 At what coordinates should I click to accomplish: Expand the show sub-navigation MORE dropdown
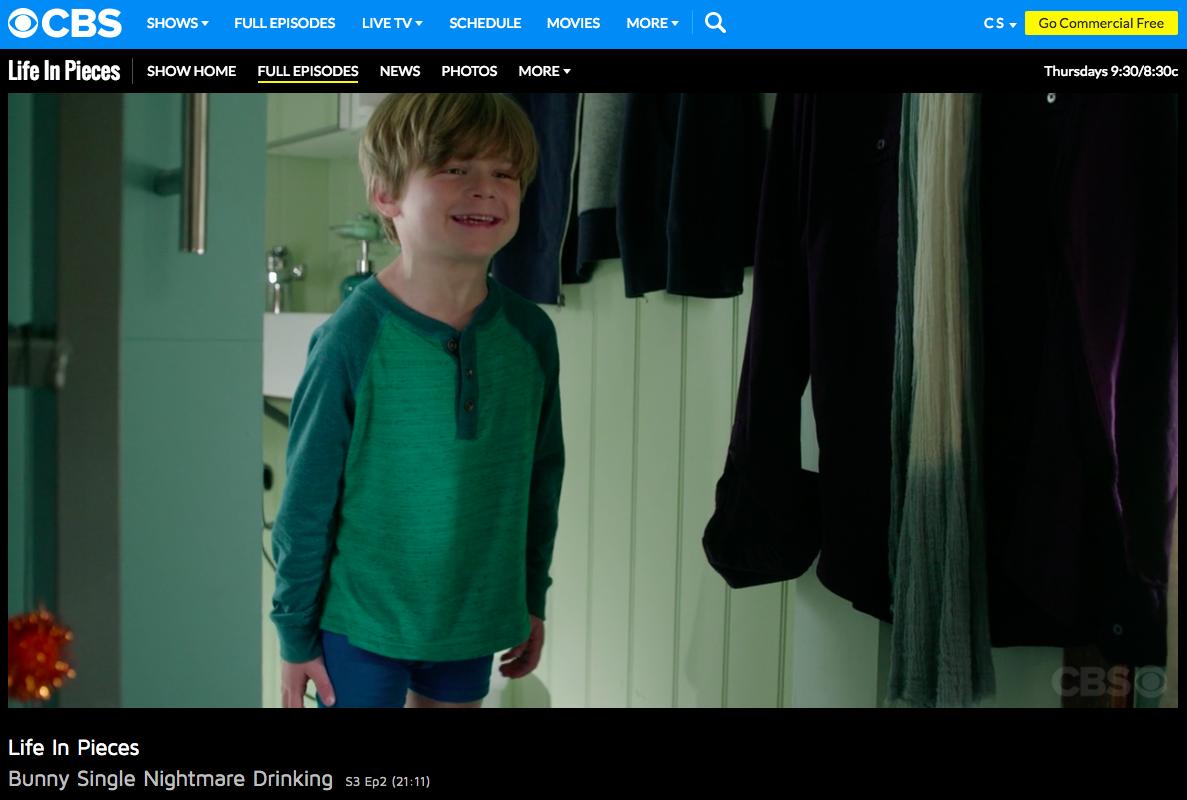coord(544,71)
